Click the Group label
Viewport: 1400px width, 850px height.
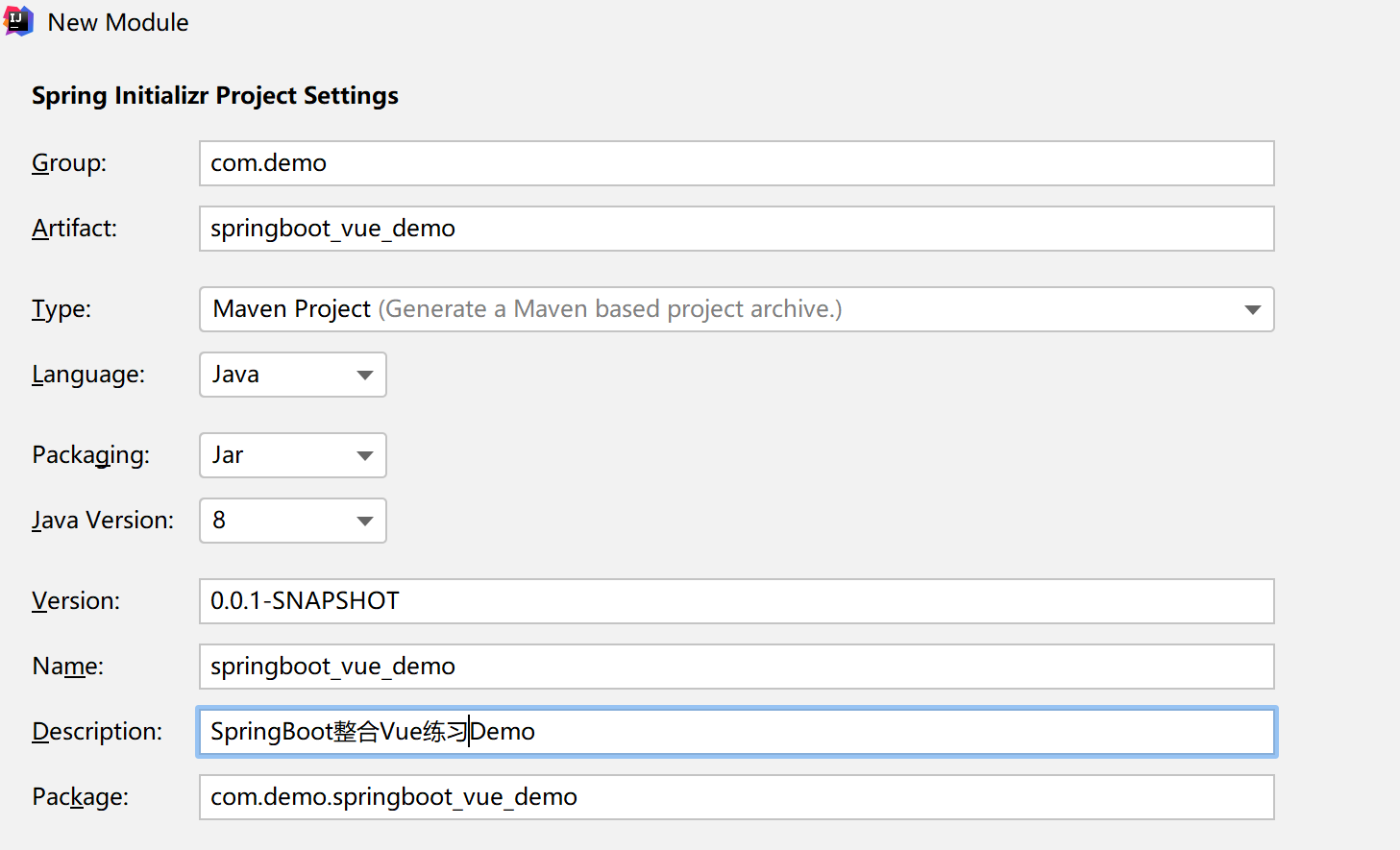point(69,163)
